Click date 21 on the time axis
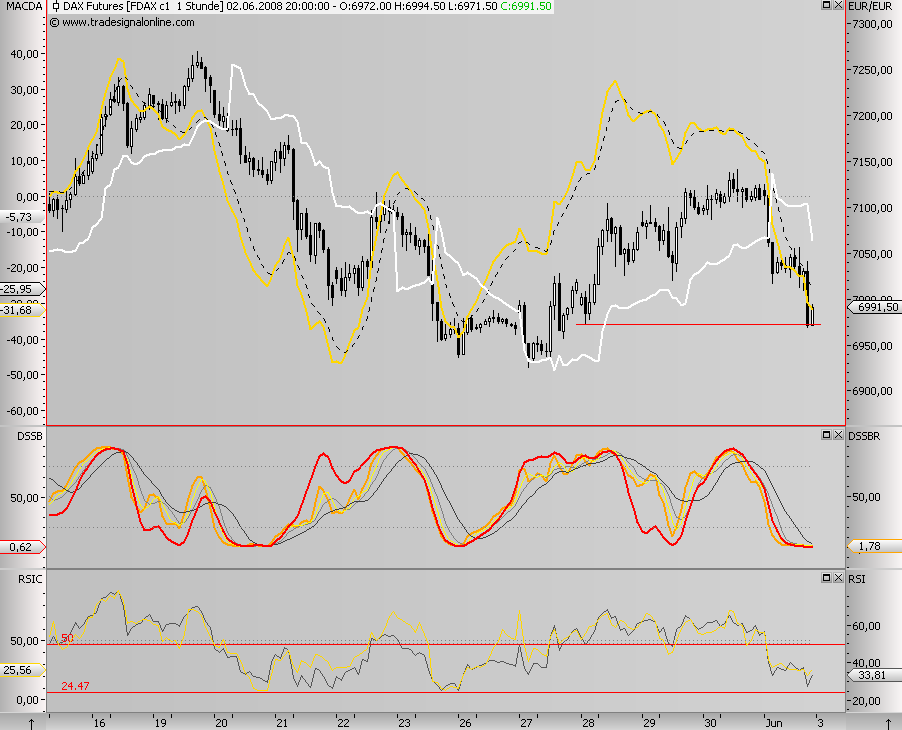This screenshot has width=902, height=730. 281,723
